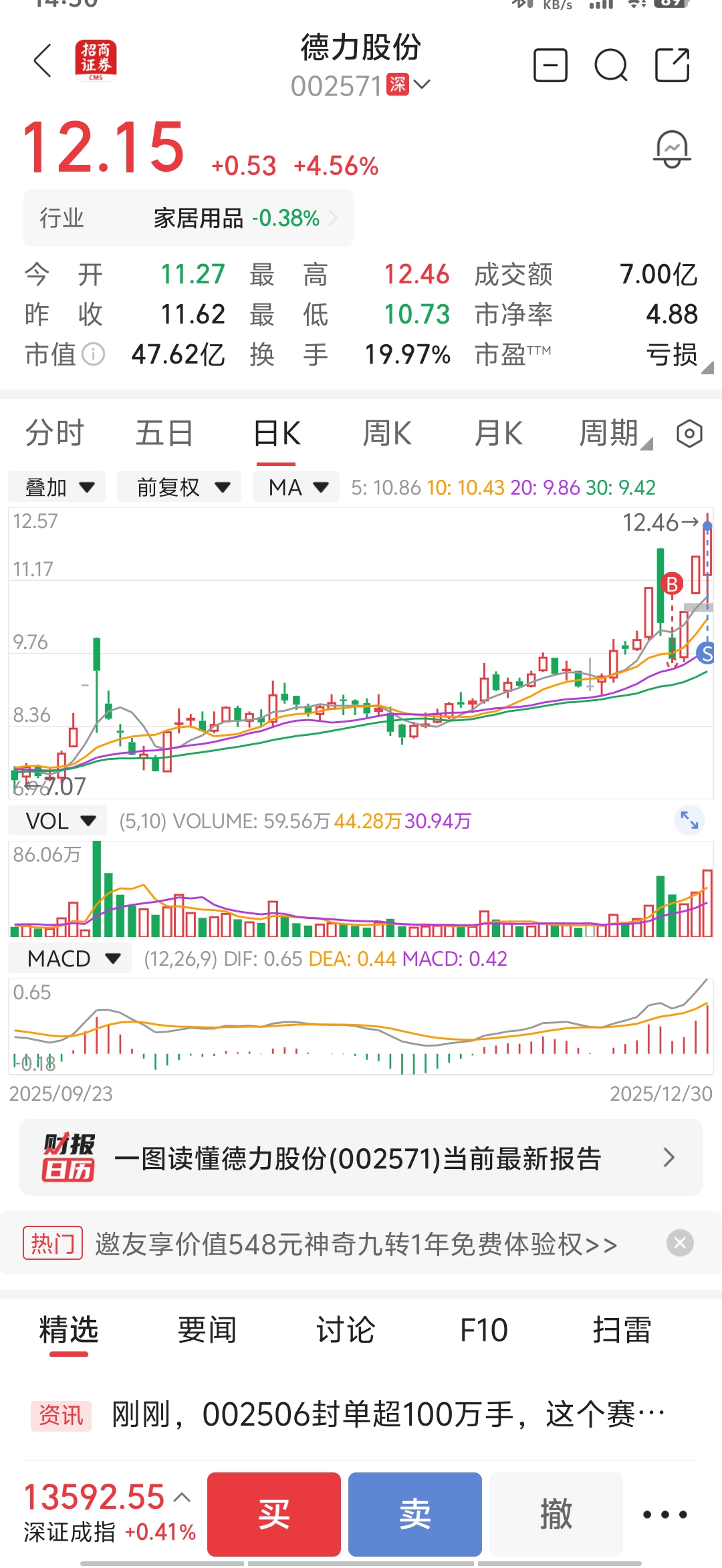Open chart settings hexagon icon
This screenshot has height=1568, width=722.
689,434
